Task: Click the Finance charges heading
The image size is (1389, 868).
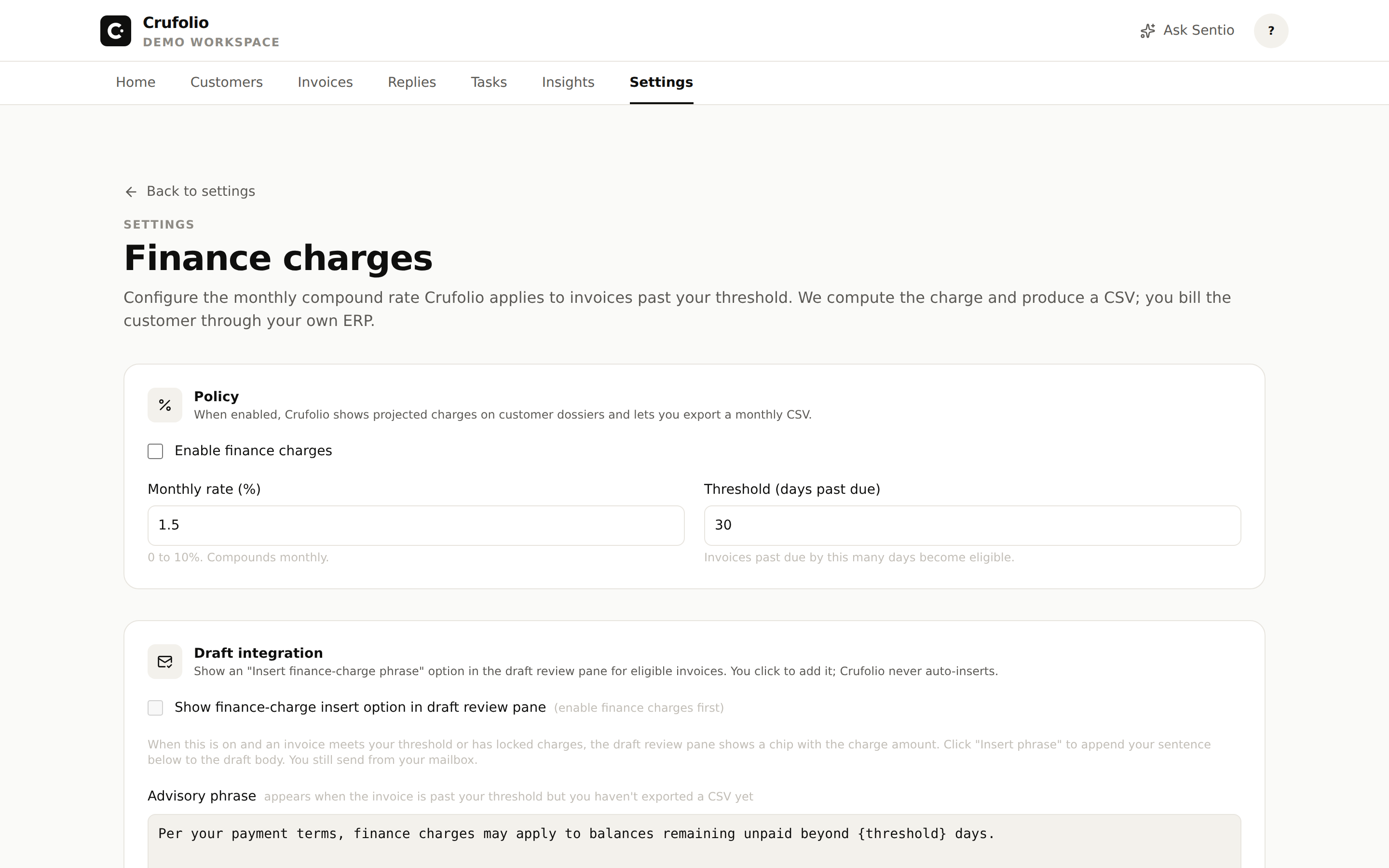Action: pyautogui.click(x=278, y=258)
